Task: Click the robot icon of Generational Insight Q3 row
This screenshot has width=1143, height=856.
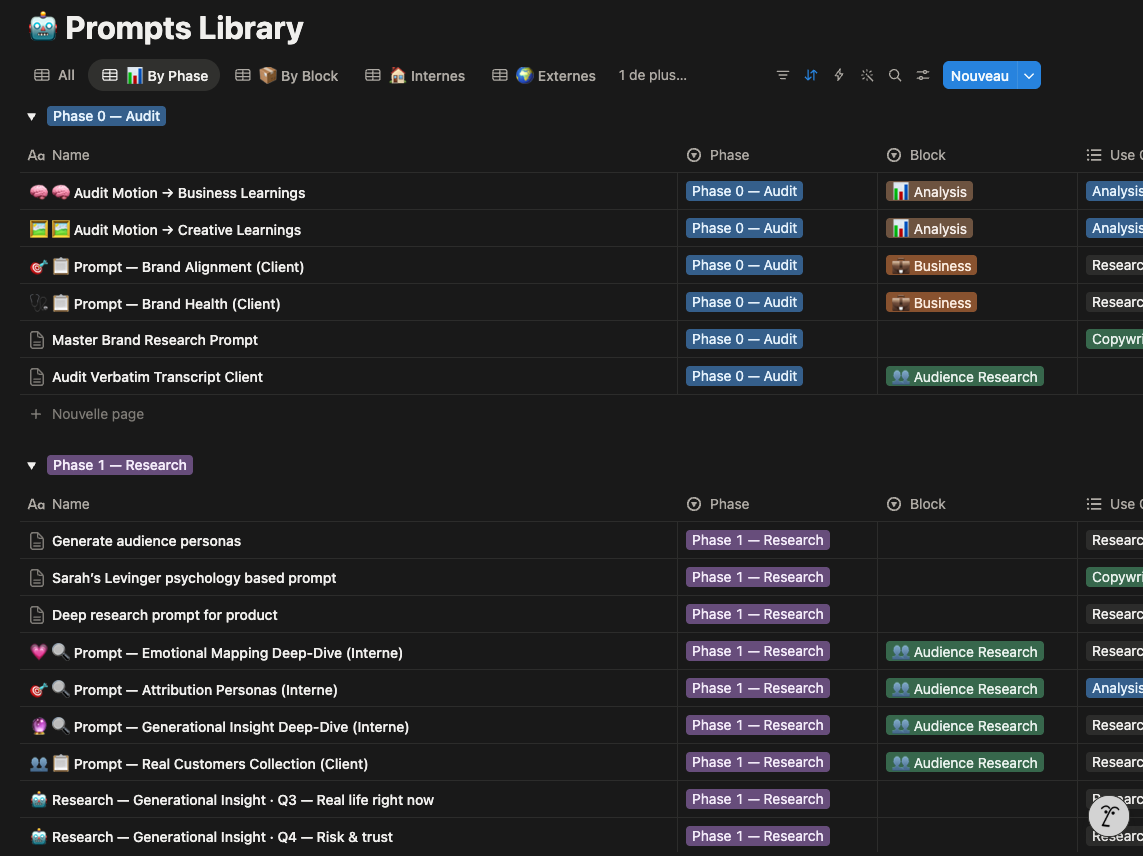Action: pyautogui.click(x=39, y=800)
